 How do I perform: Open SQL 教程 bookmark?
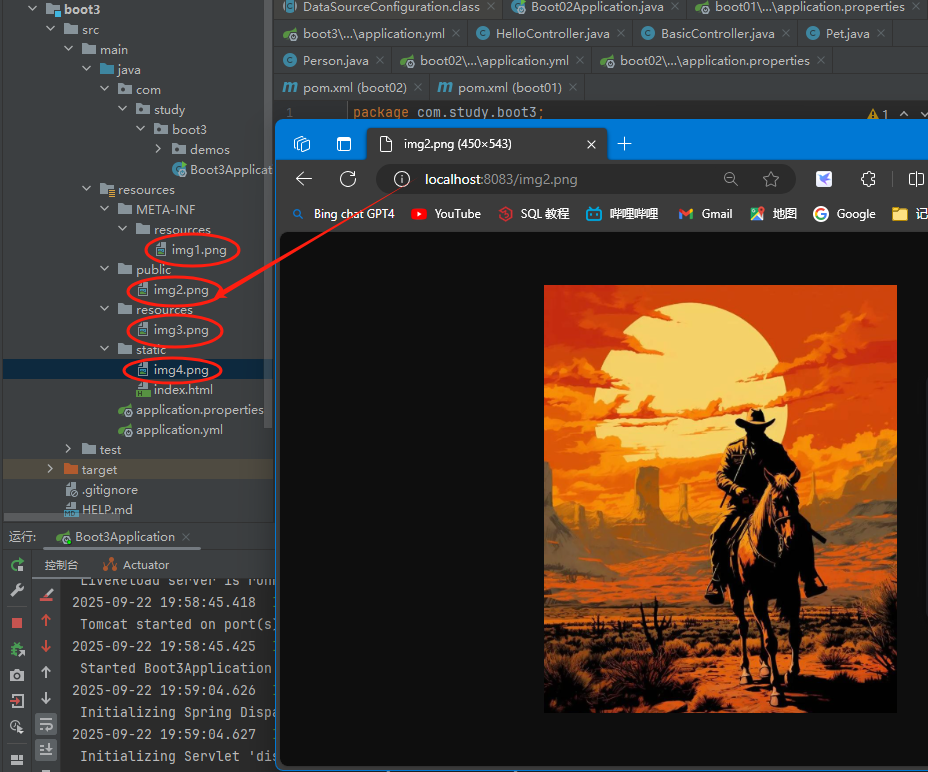[x=534, y=214]
